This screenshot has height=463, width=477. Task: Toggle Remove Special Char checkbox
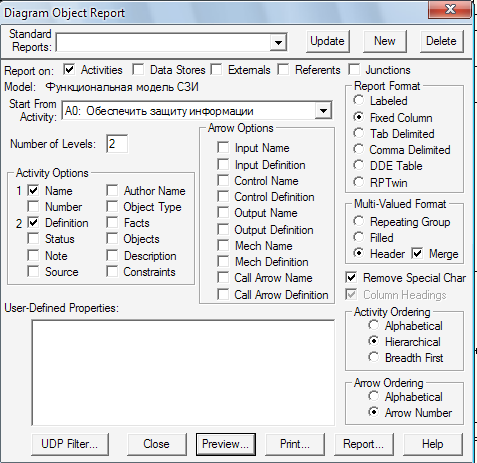point(351,278)
